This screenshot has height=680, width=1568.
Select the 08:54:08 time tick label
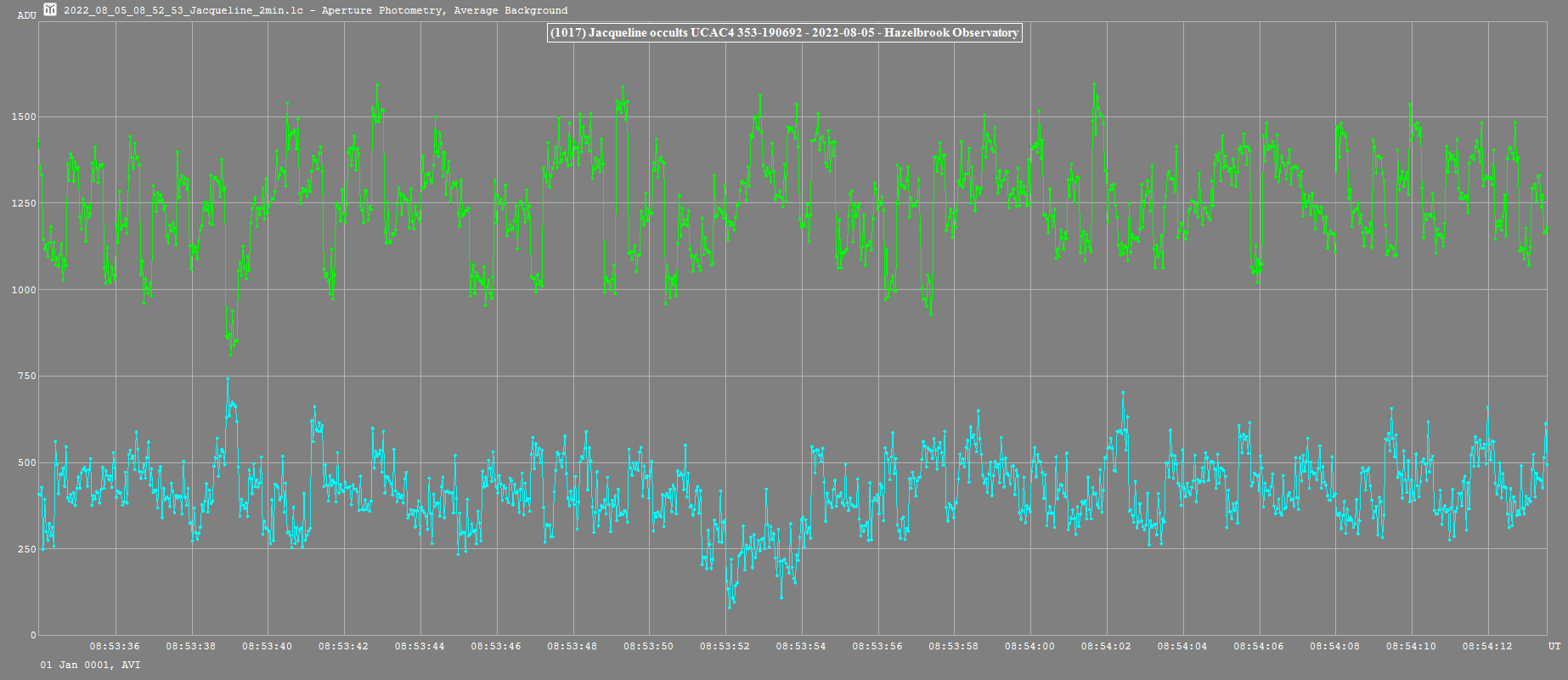[1335, 646]
